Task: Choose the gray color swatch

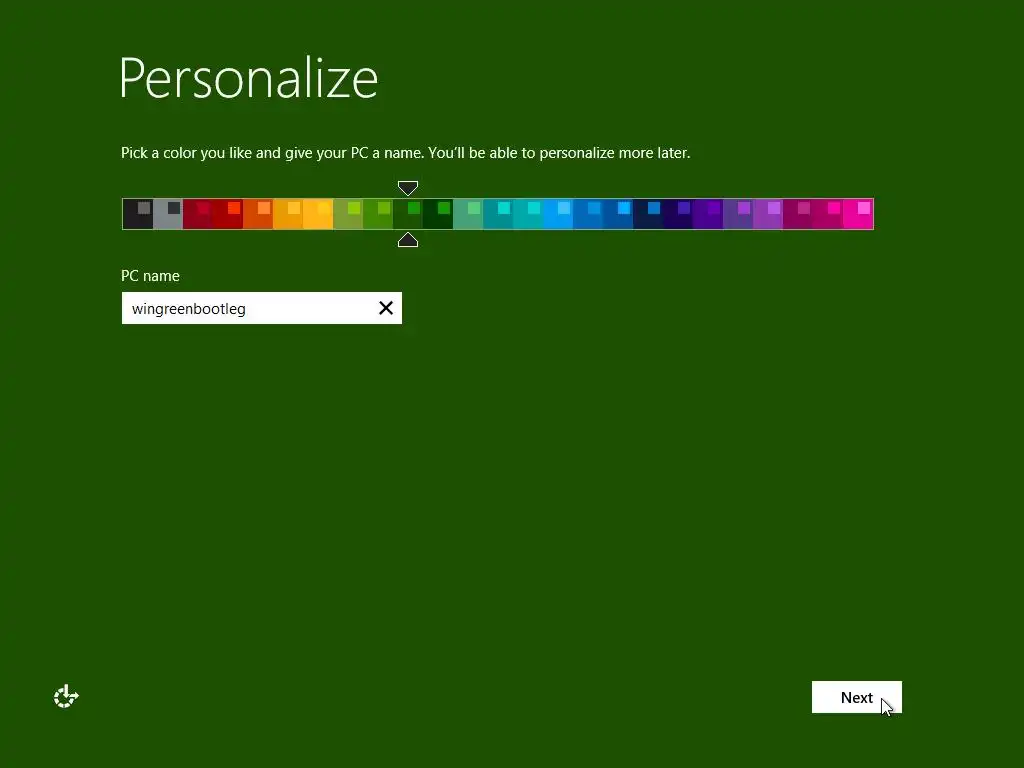Action: (168, 214)
